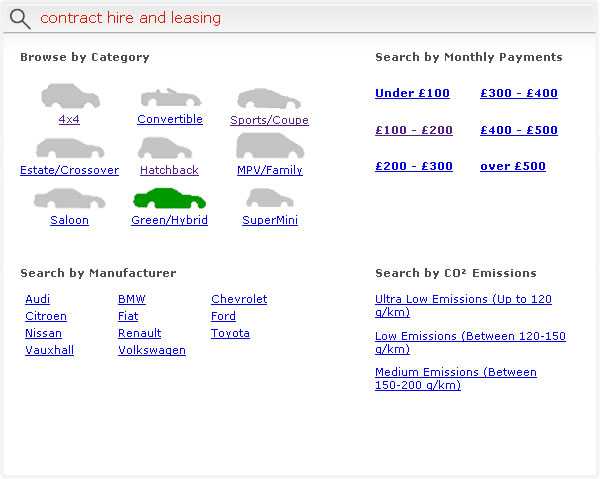Click the SuperMini car silhouette icon
Screen dimensions: 600x479
click(270, 198)
